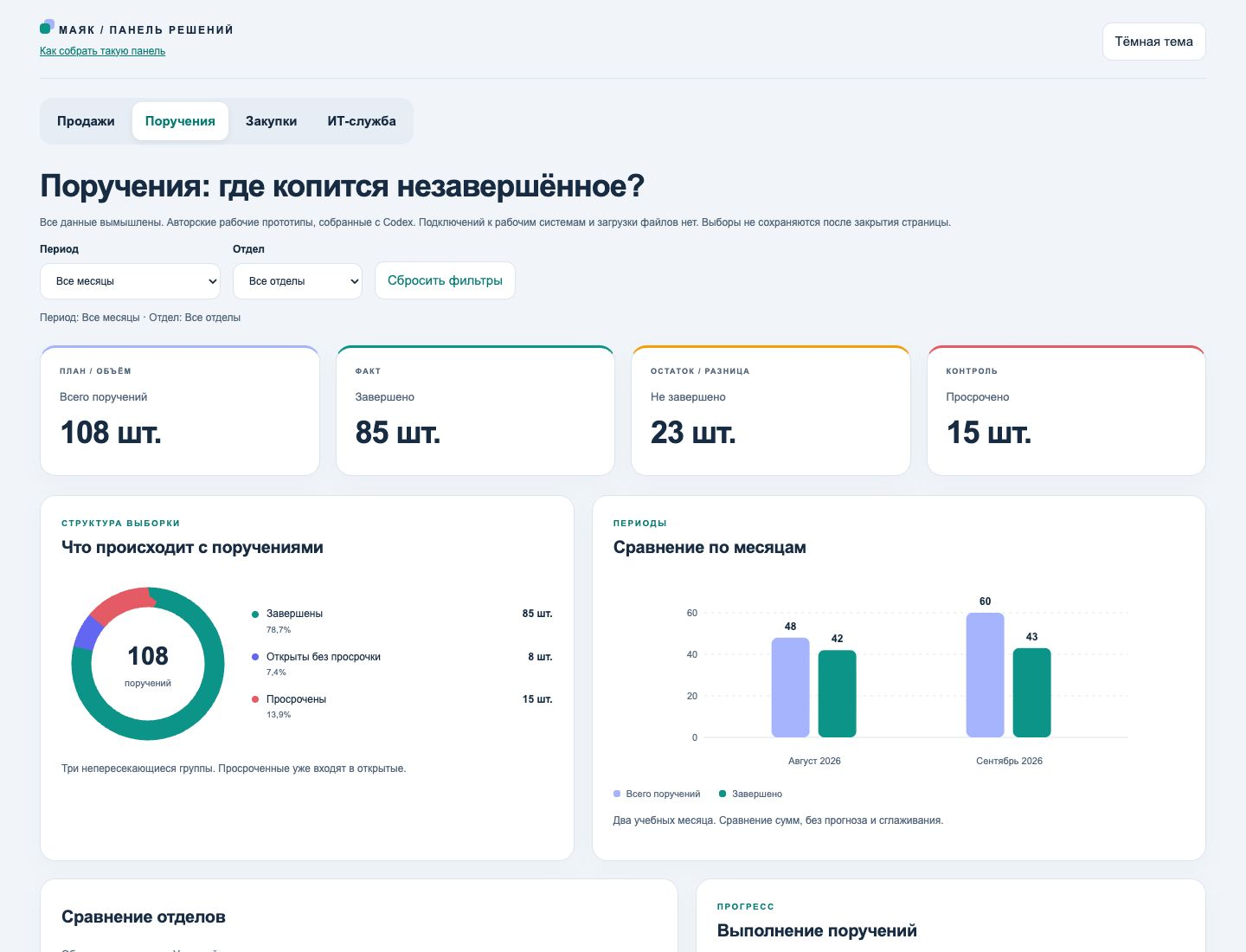This screenshot has width=1246, height=952.
Task: Click the Завершены legend row label
Action: click(x=294, y=614)
